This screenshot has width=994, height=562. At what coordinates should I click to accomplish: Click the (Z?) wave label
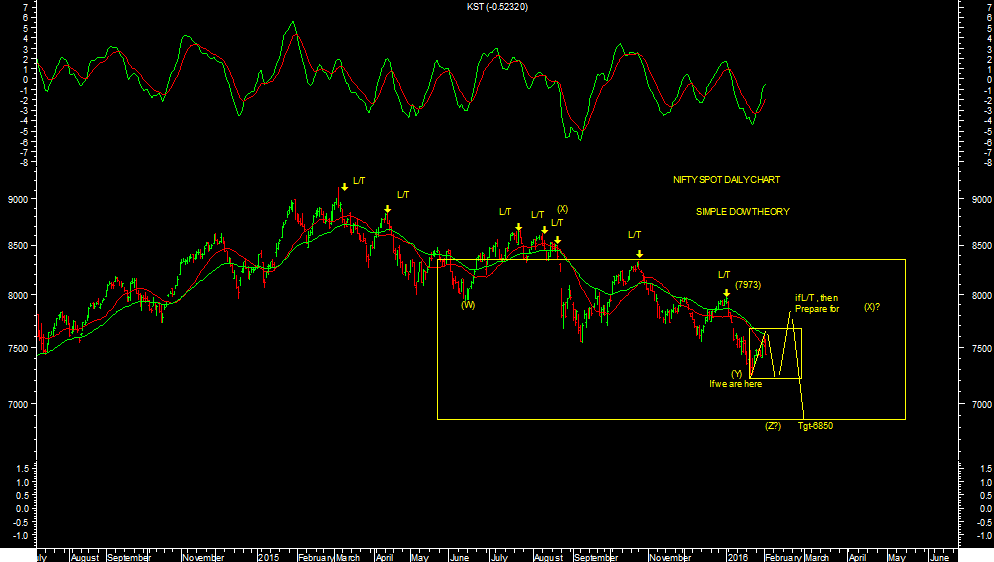[x=773, y=426]
